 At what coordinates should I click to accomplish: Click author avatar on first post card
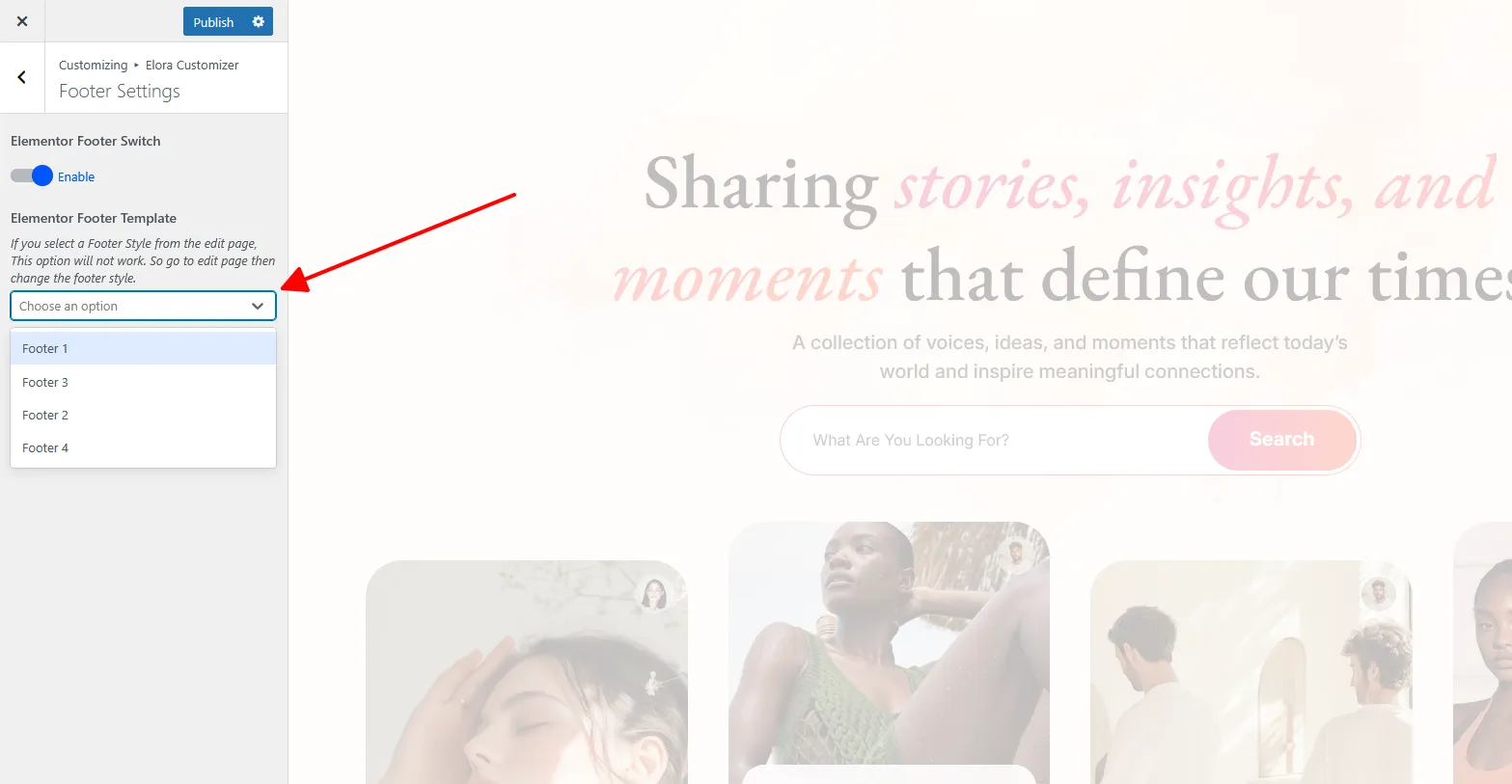654,593
